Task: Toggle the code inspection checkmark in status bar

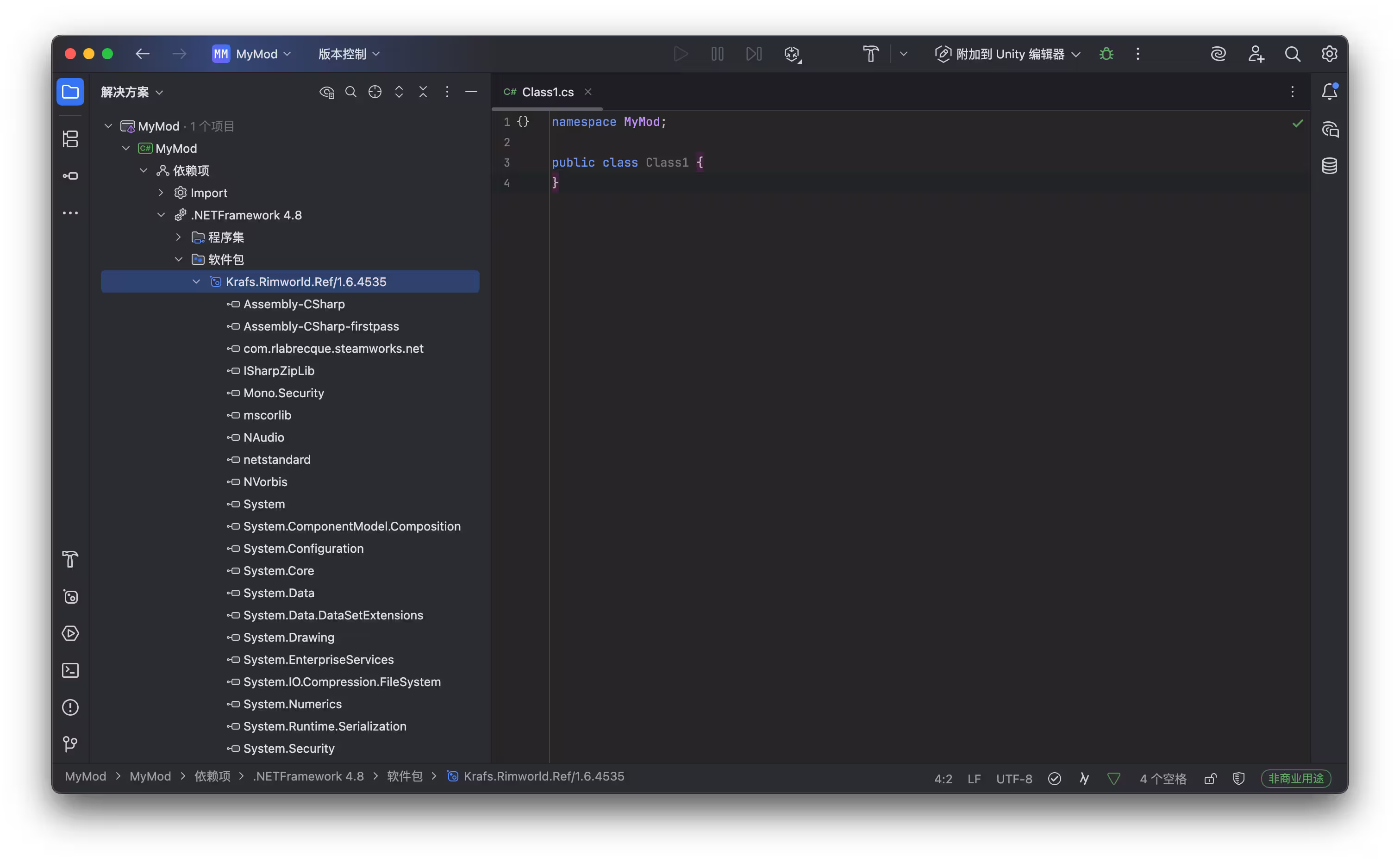Action: (1054, 778)
